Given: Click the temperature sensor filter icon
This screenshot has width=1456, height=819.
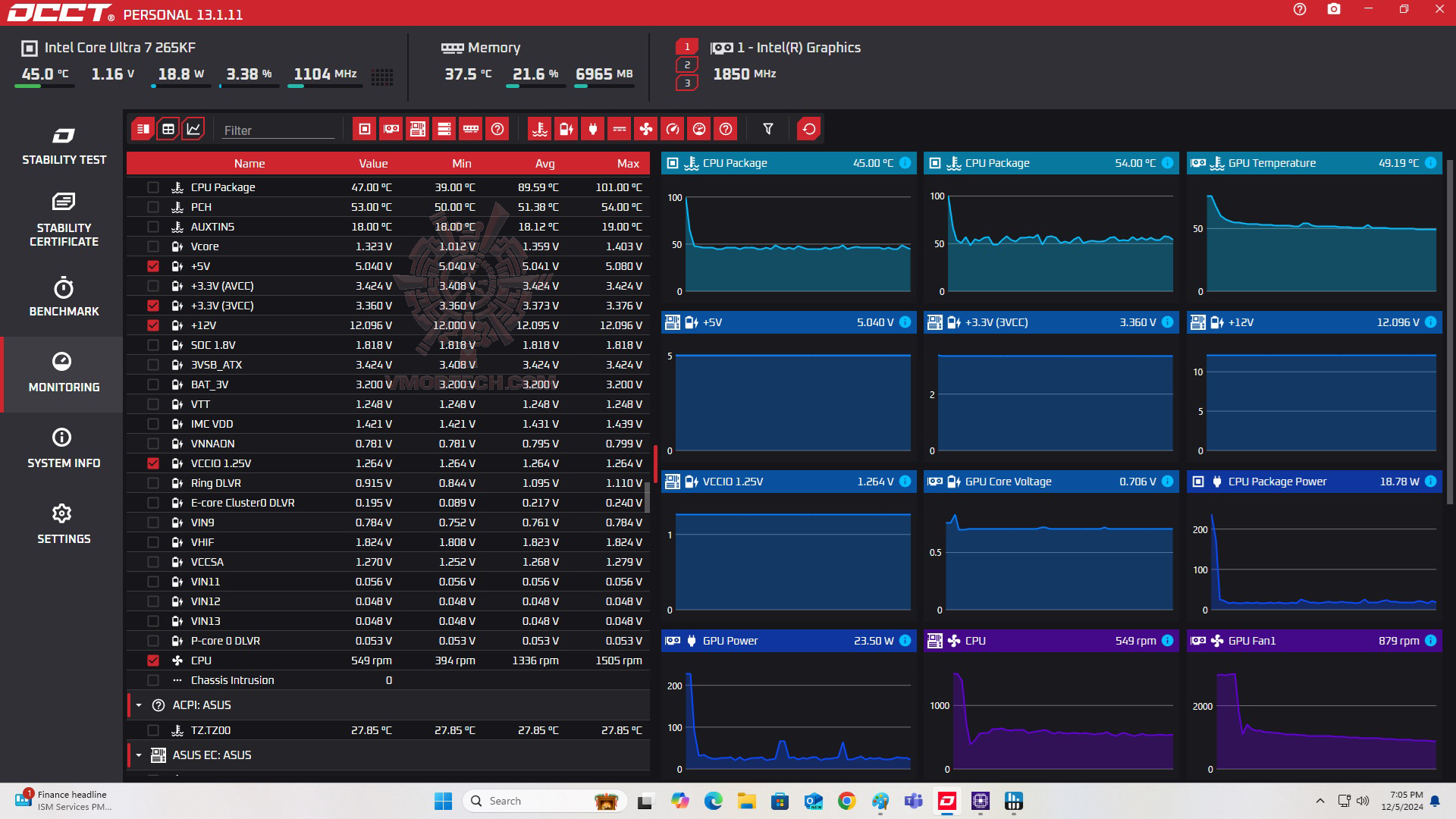Looking at the screenshot, I should tap(540, 129).
